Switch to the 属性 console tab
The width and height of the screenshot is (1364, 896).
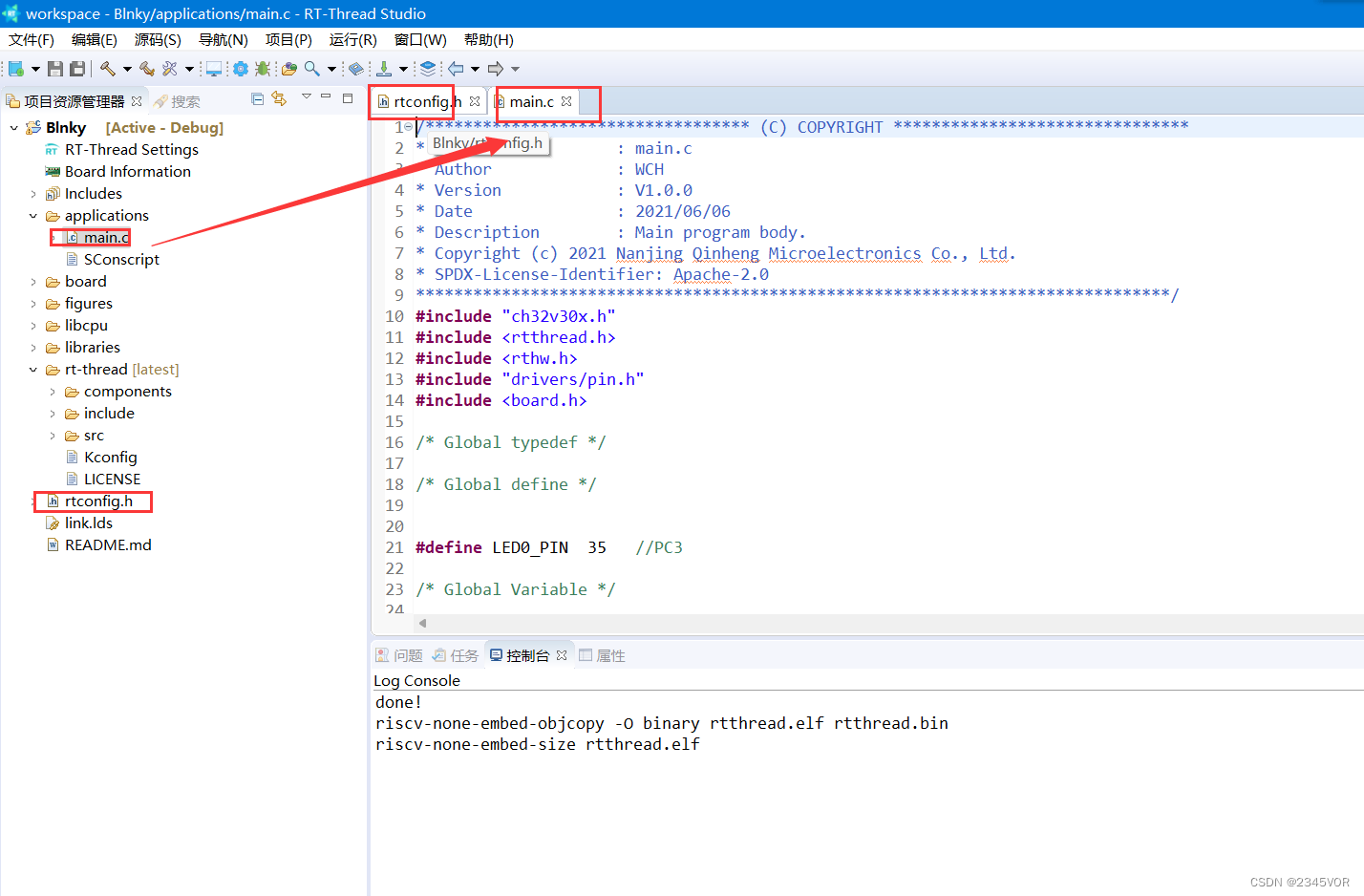[609, 654]
